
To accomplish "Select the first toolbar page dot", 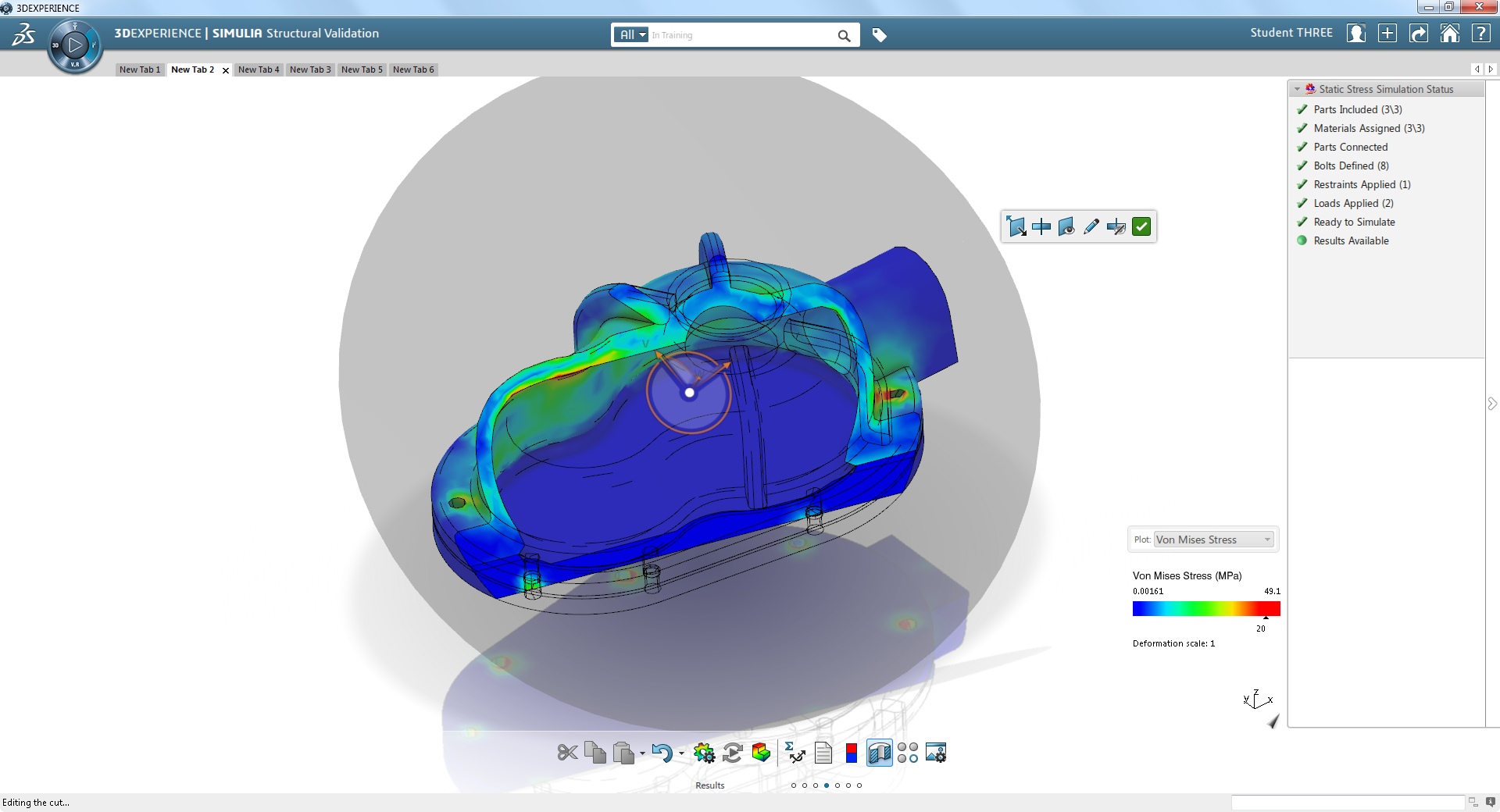I will [x=794, y=785].
